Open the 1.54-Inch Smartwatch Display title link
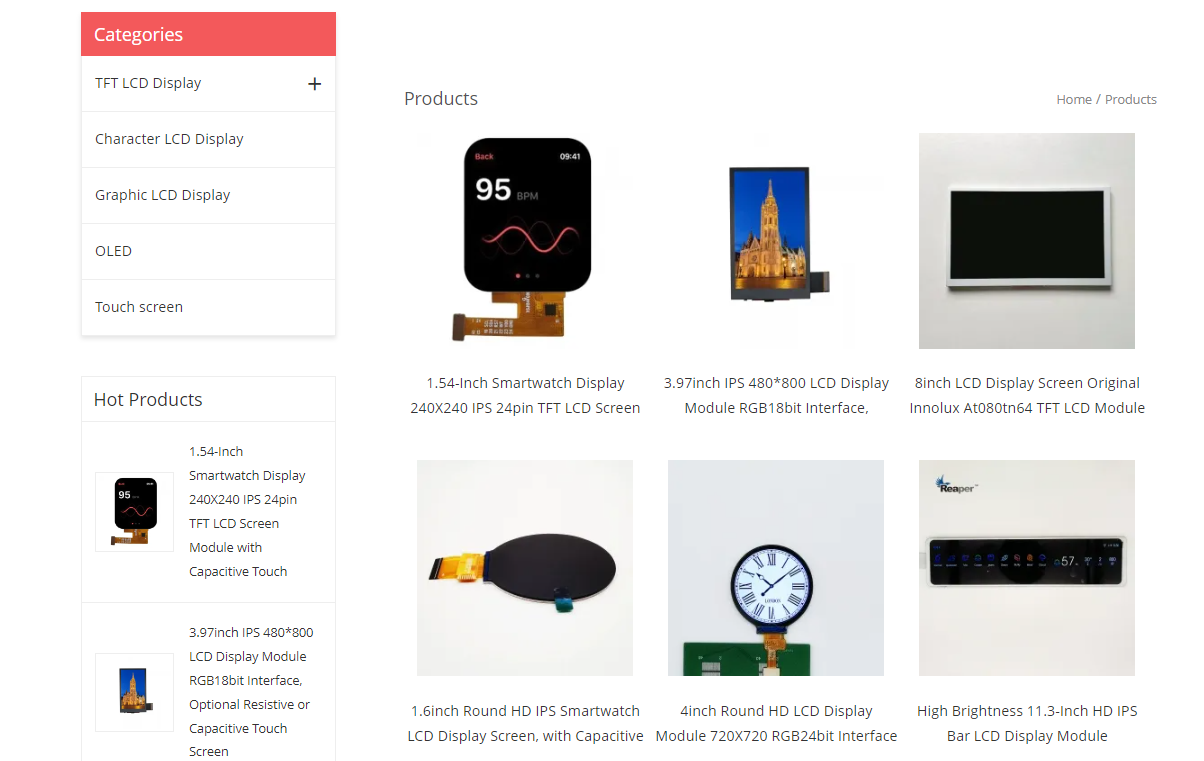The height and width of the screenshot is (761, 1204). click(x=525, y=395)
